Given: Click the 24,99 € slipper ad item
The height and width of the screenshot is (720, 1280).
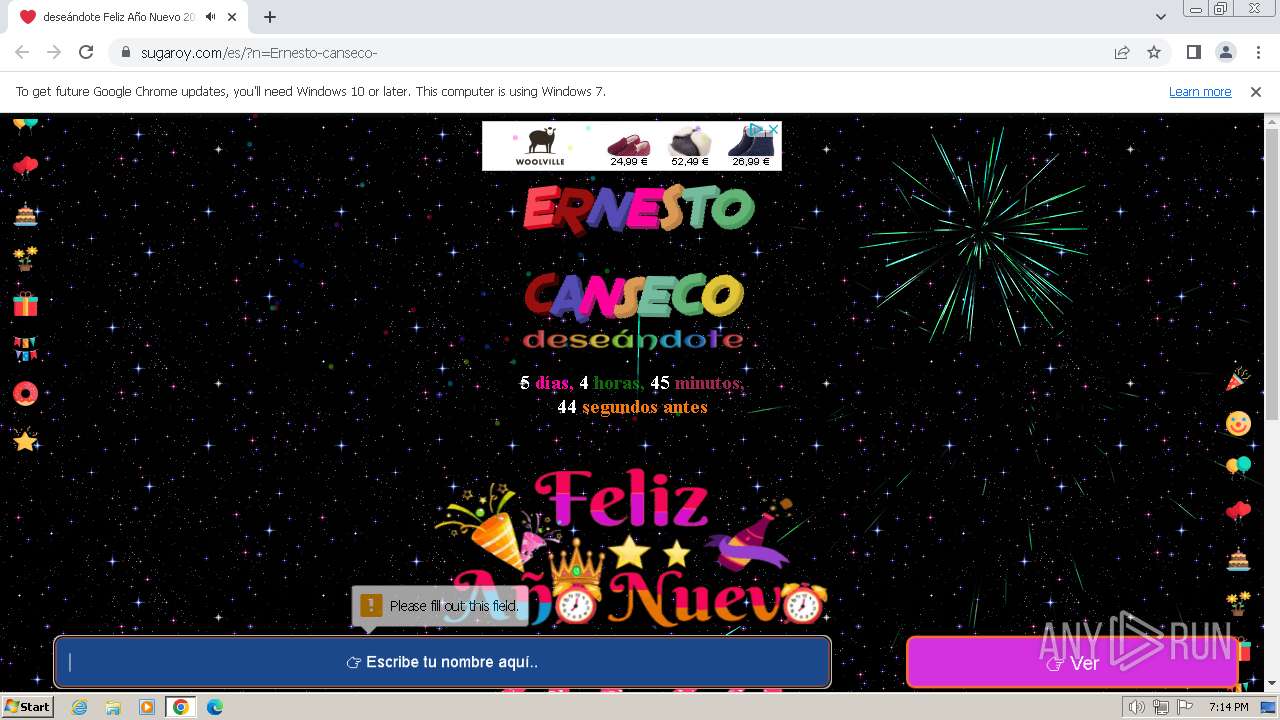Looking at the screenshot, I should click(x=629, y=146).
